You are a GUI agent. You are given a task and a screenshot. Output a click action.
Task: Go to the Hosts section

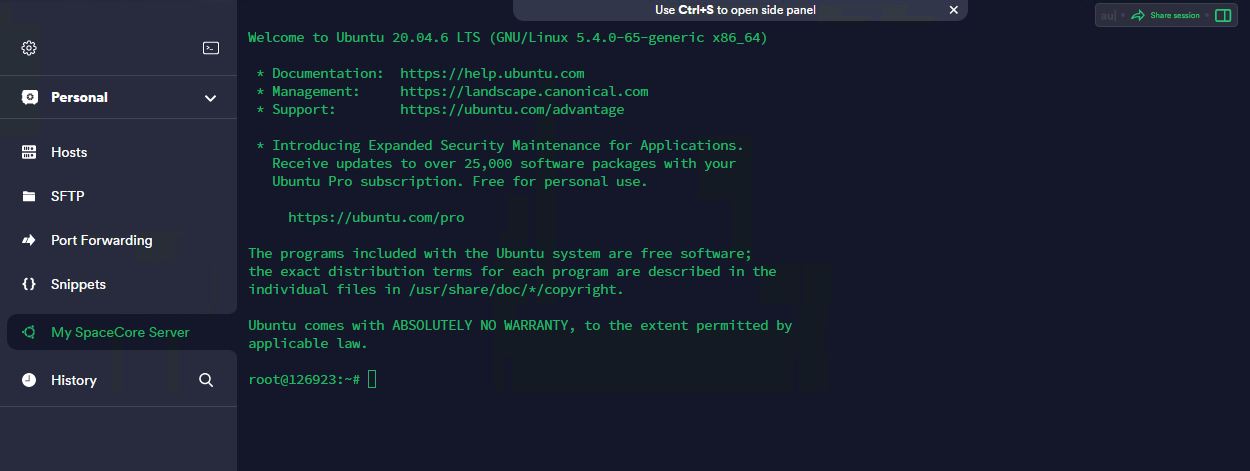coord(69,152)
